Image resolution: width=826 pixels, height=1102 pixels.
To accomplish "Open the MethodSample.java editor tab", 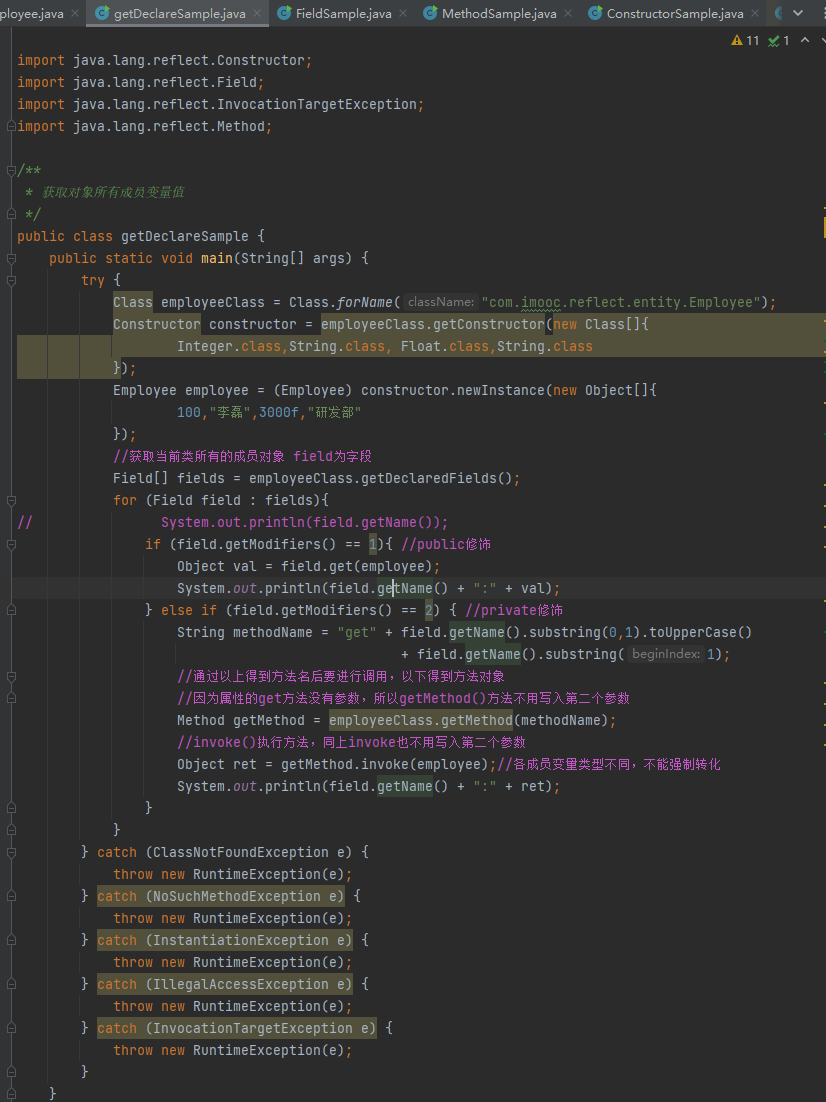I will pyautogui.click(x=498, y=14).
